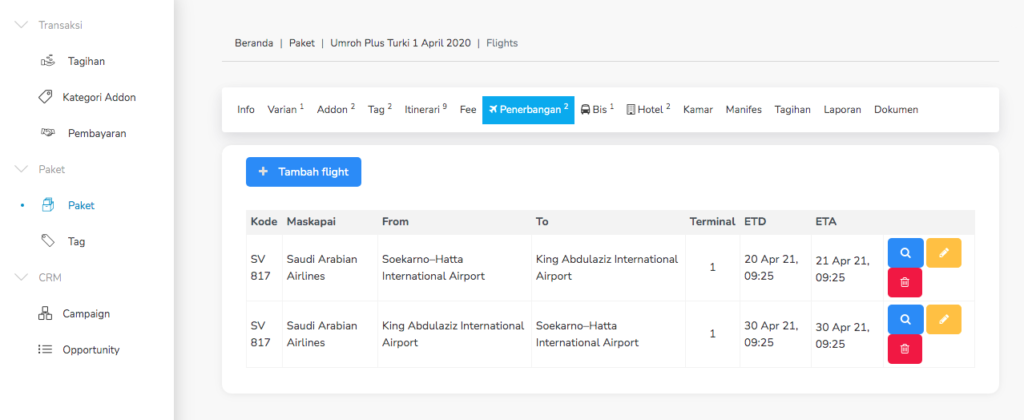
Task: Delete the first flight from Soekarno–Hatta
Action: (905, 283)
